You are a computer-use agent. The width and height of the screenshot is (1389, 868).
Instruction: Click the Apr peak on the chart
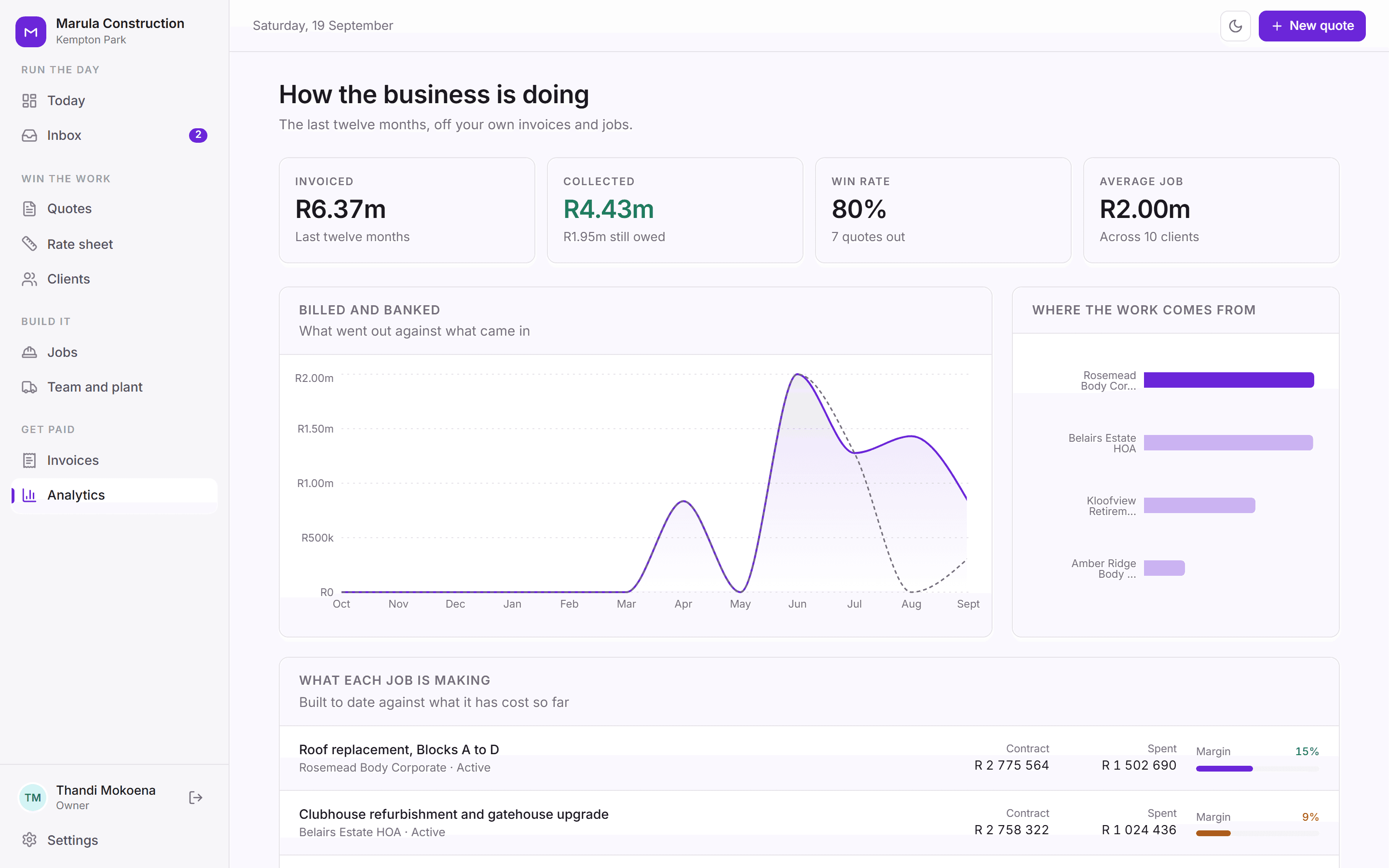(683, 502)
